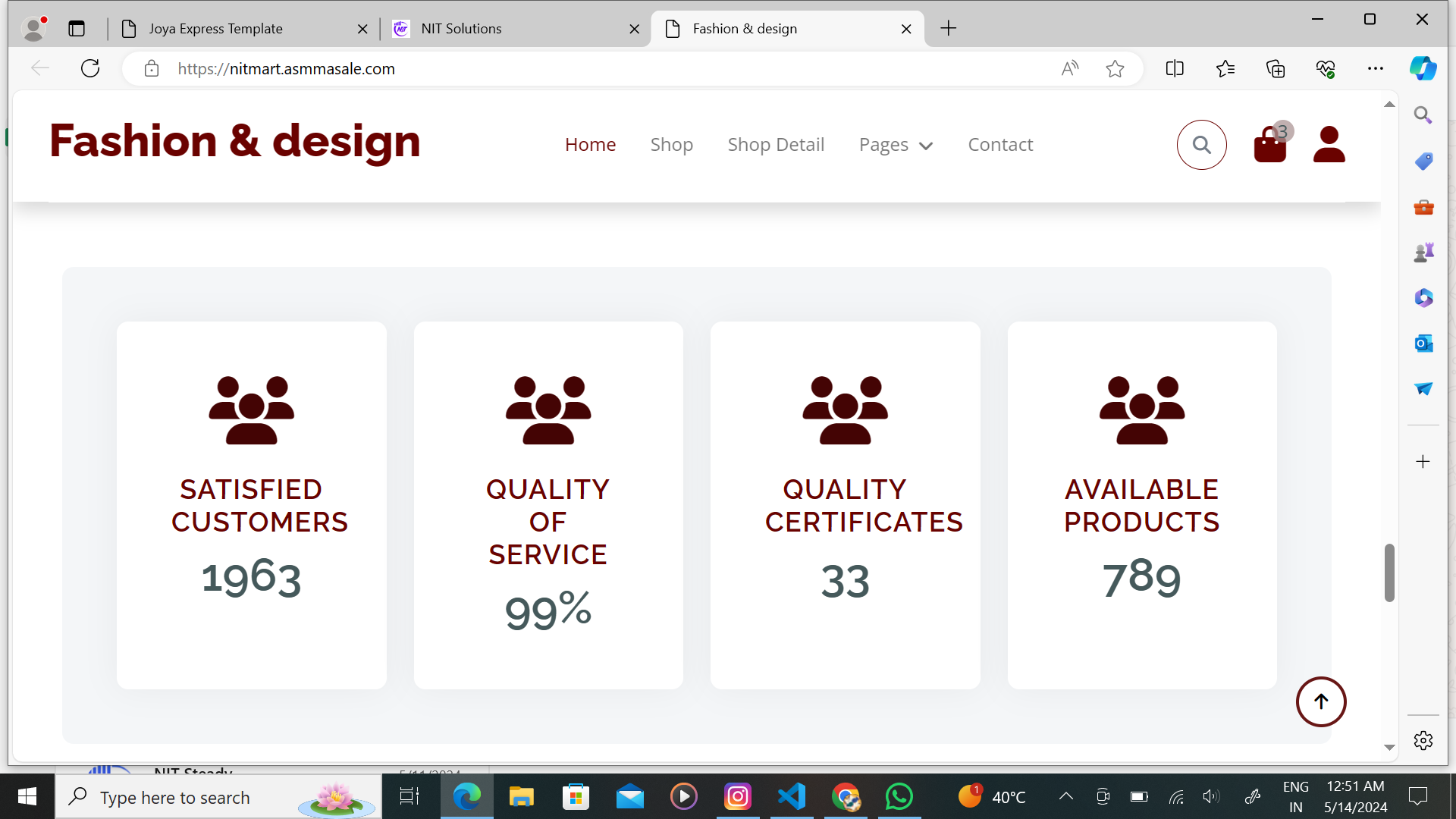Click the page vertical scrollbar thumb

coord(1389,573)
